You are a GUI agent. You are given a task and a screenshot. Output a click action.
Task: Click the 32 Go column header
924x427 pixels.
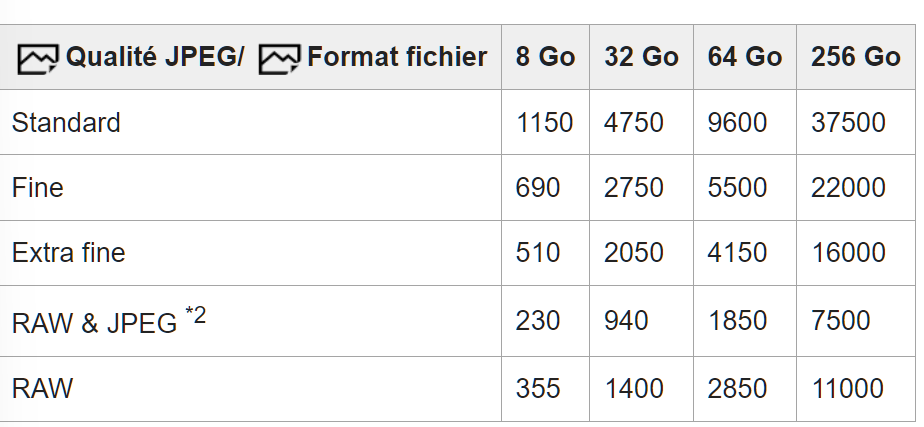641,58
